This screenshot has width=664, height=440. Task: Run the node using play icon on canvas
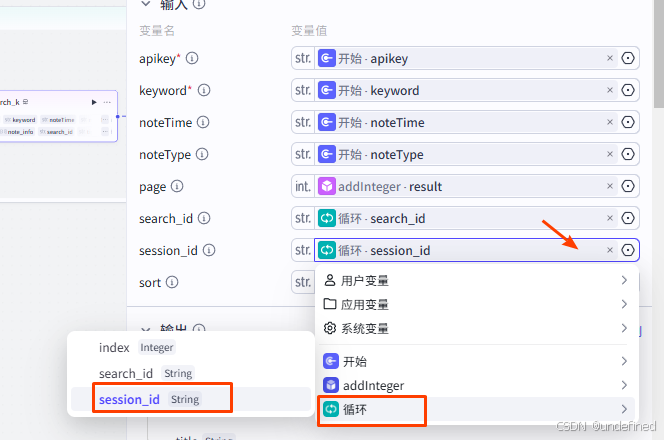coord(94,102)
